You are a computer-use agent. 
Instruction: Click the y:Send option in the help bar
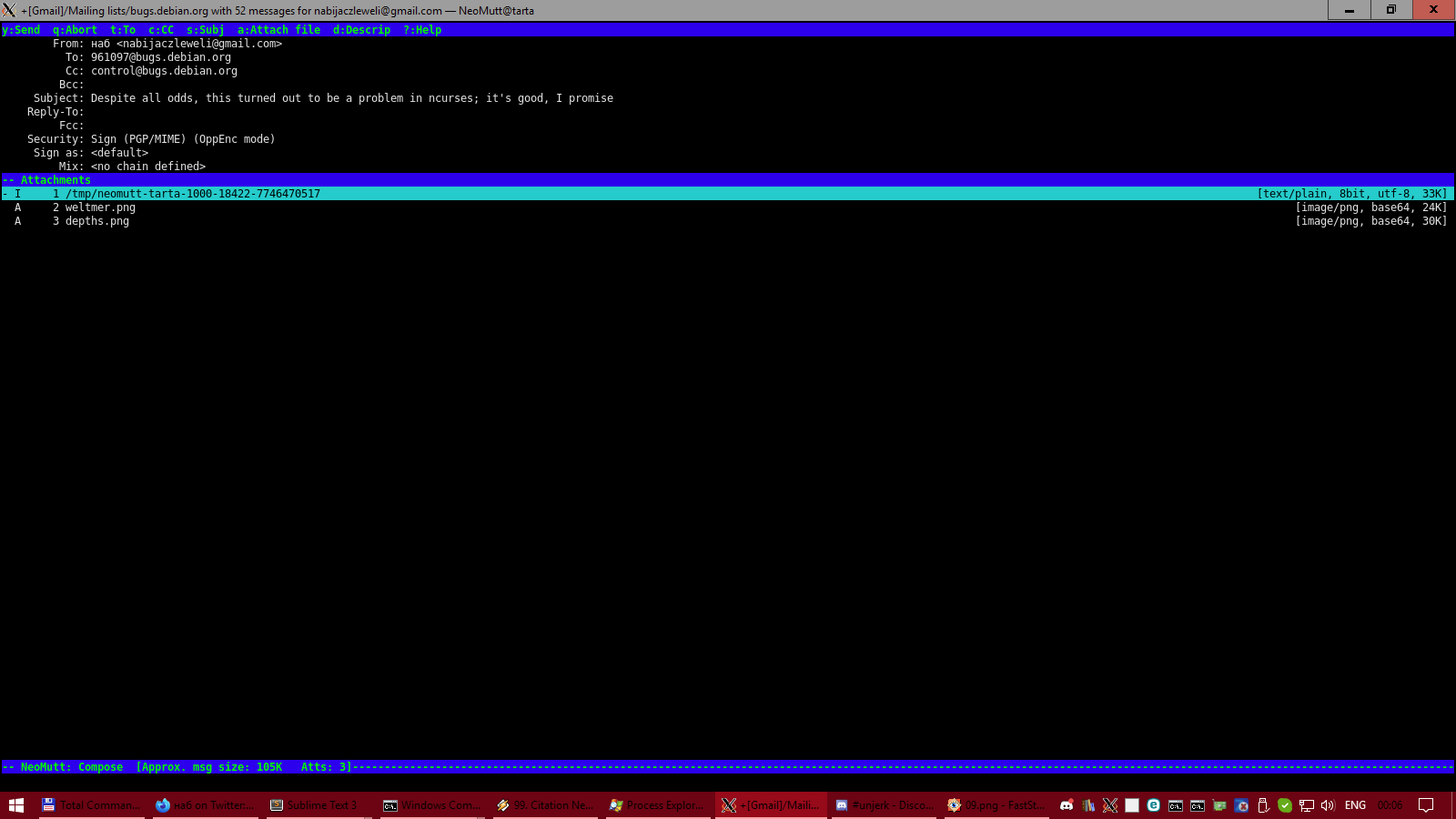(x=21, y=30)
